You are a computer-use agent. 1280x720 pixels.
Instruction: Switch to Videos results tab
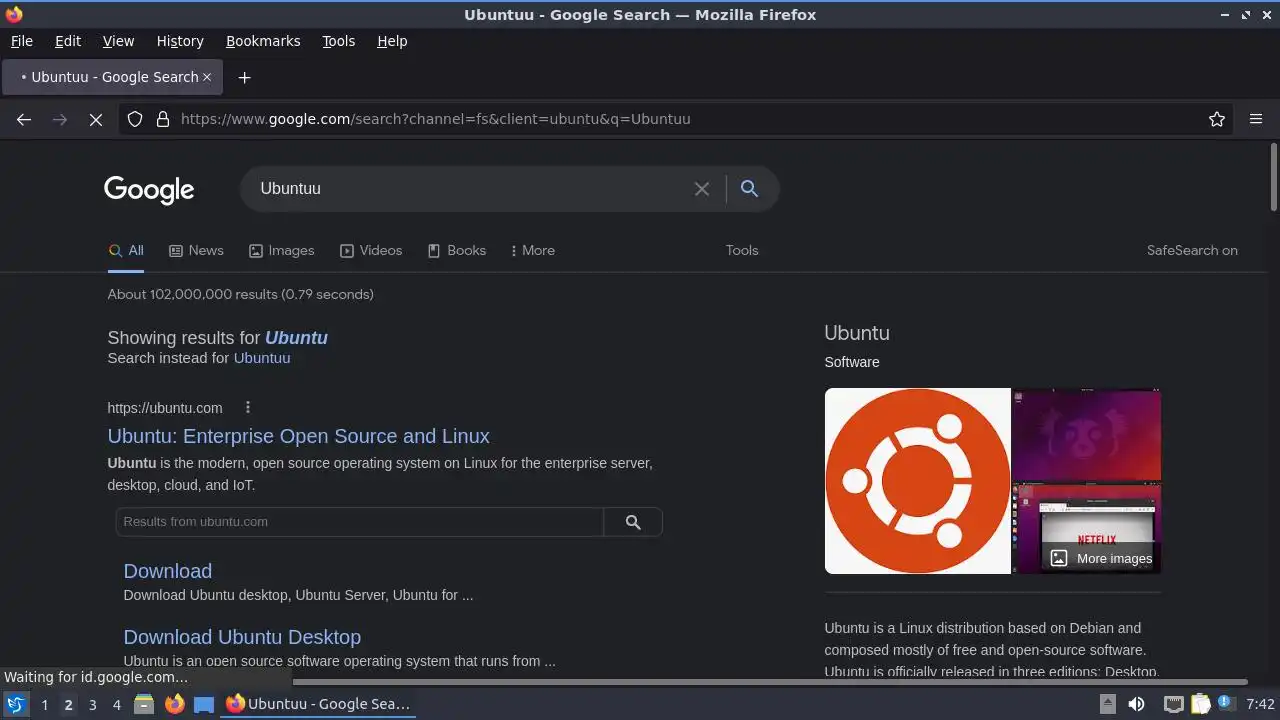(371, 250)
